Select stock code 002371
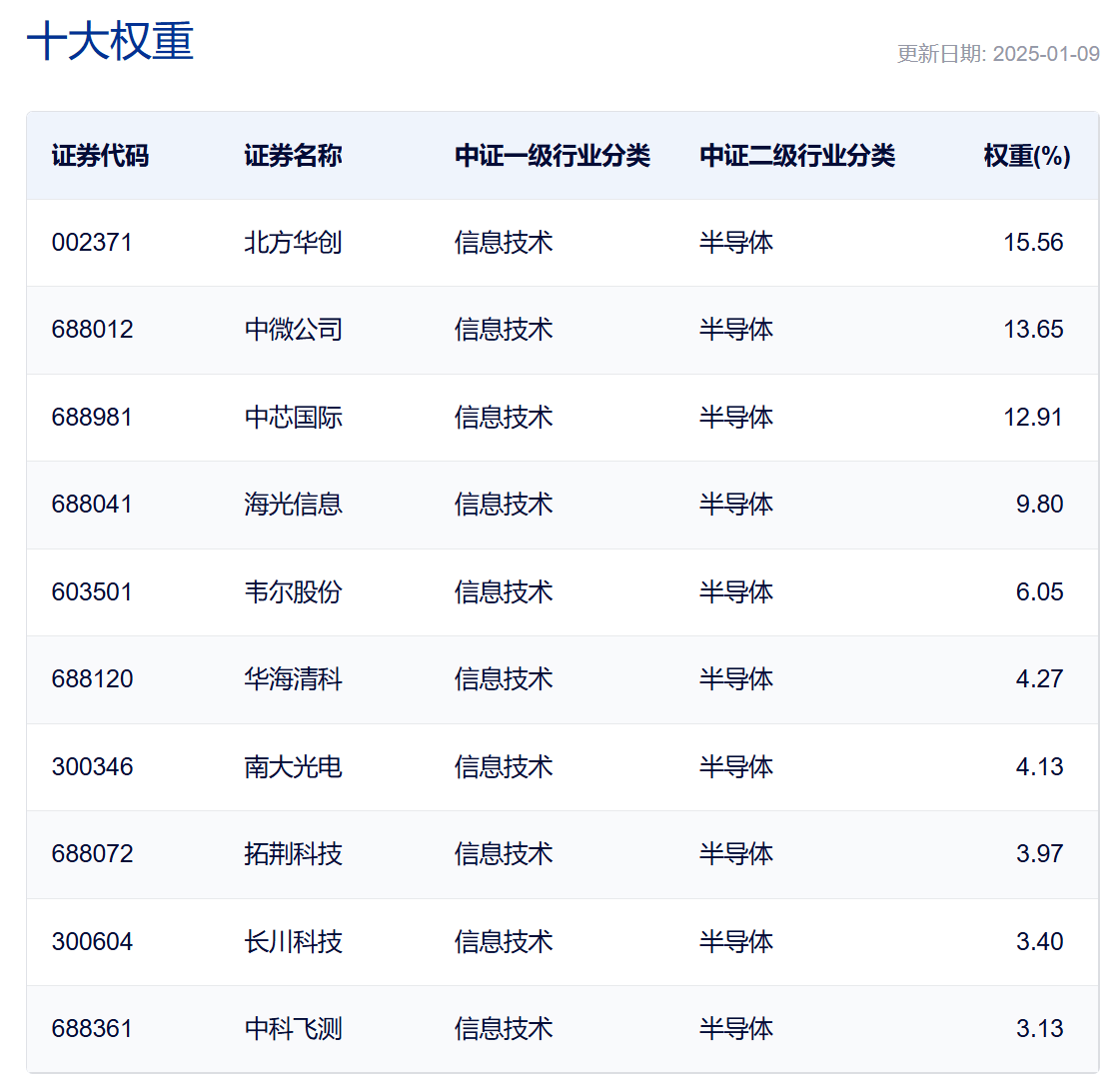The height and width of the screenshot is (1085, 1120). tap(92, 243)
